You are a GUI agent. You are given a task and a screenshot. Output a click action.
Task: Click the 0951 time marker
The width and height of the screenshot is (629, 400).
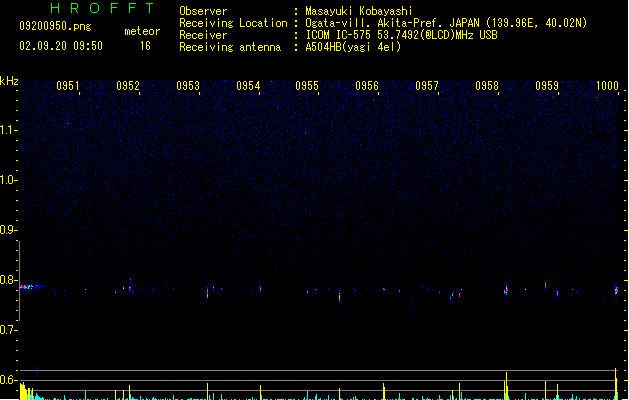tap(68, 86)
